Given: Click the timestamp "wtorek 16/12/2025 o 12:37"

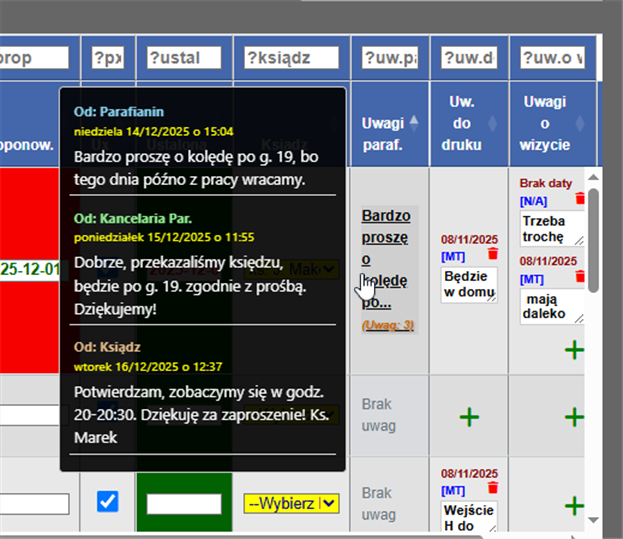Looking at the screenshot, I should pos(148,367).
